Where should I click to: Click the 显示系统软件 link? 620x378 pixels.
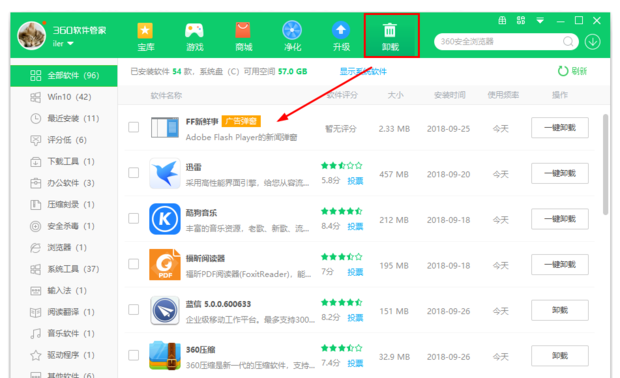363,72
